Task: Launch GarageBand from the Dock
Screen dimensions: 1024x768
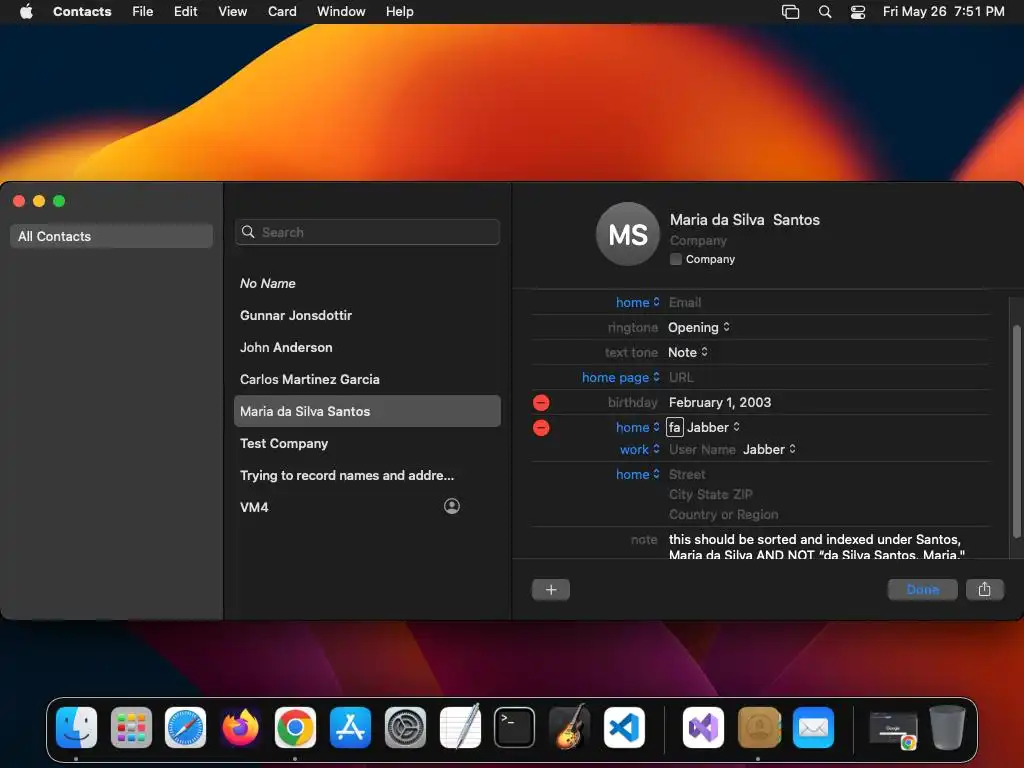Action: click(x=569, y=728)
